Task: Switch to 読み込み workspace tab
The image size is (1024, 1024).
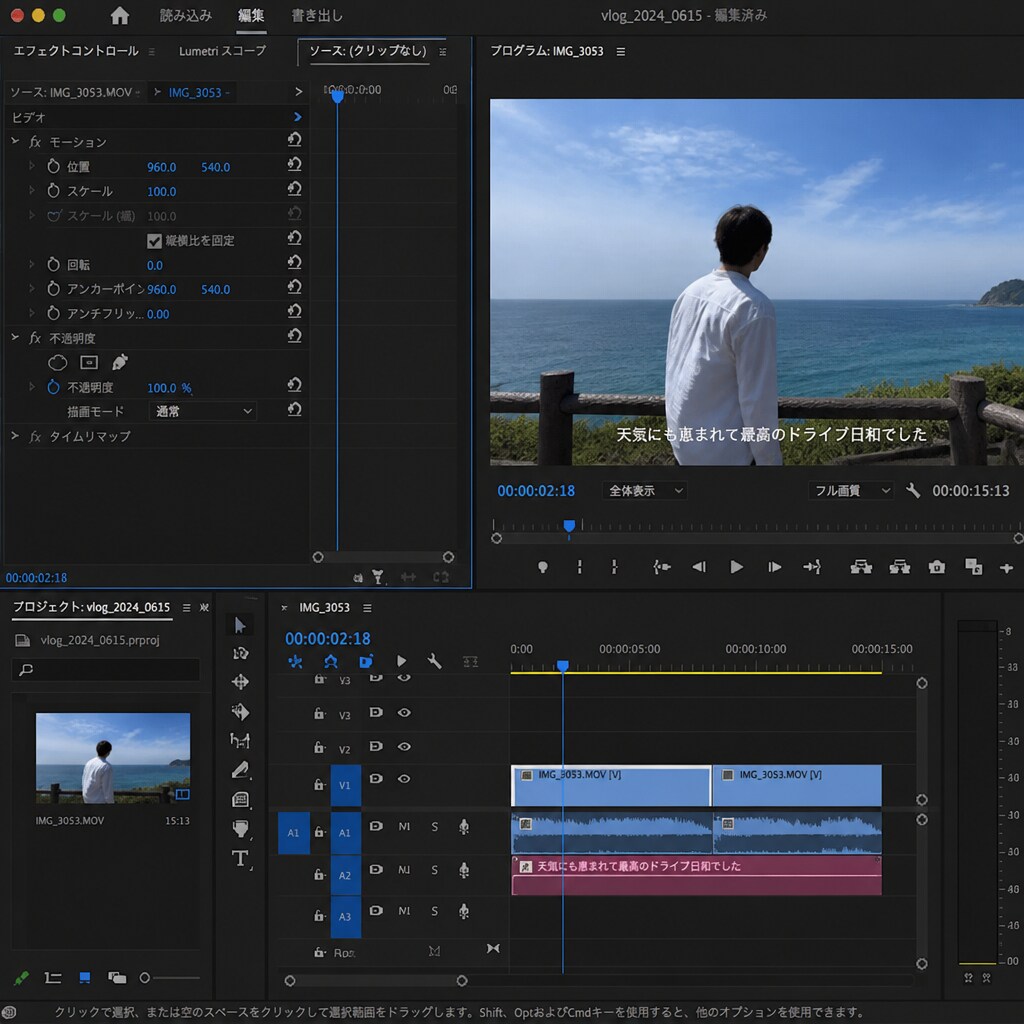Action: point(185,16)
